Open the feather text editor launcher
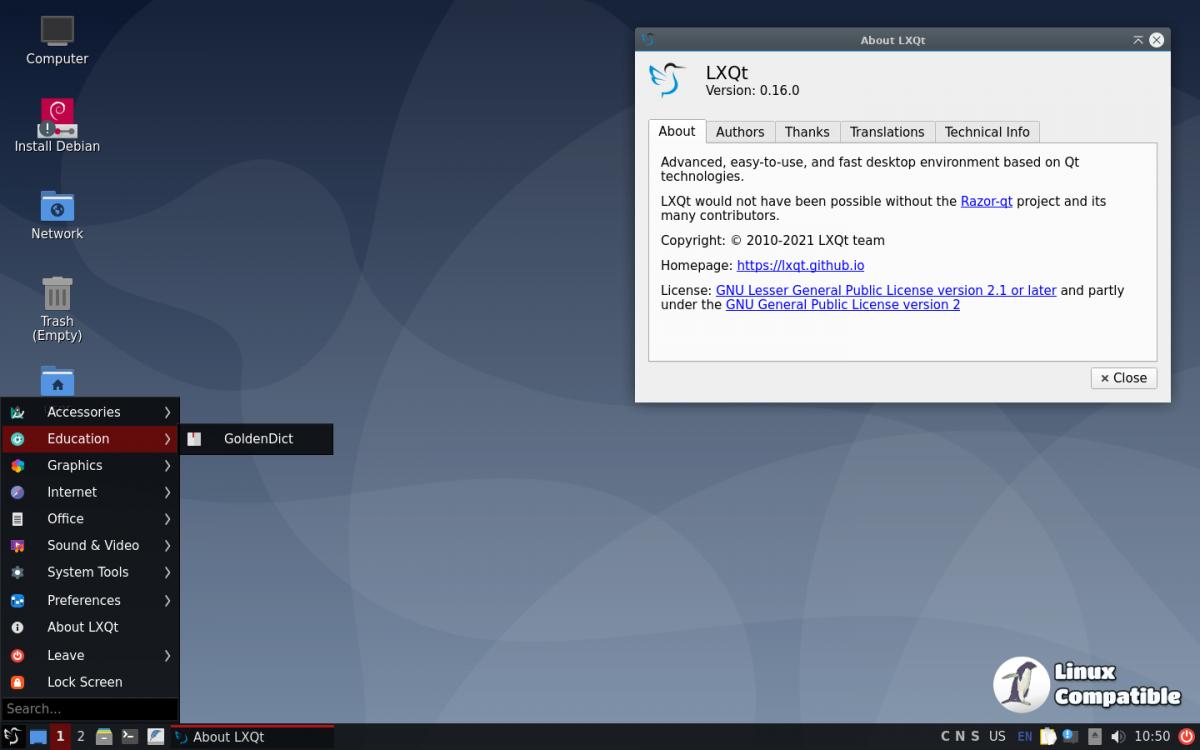 pyautogui.click(x=155, y=737)
